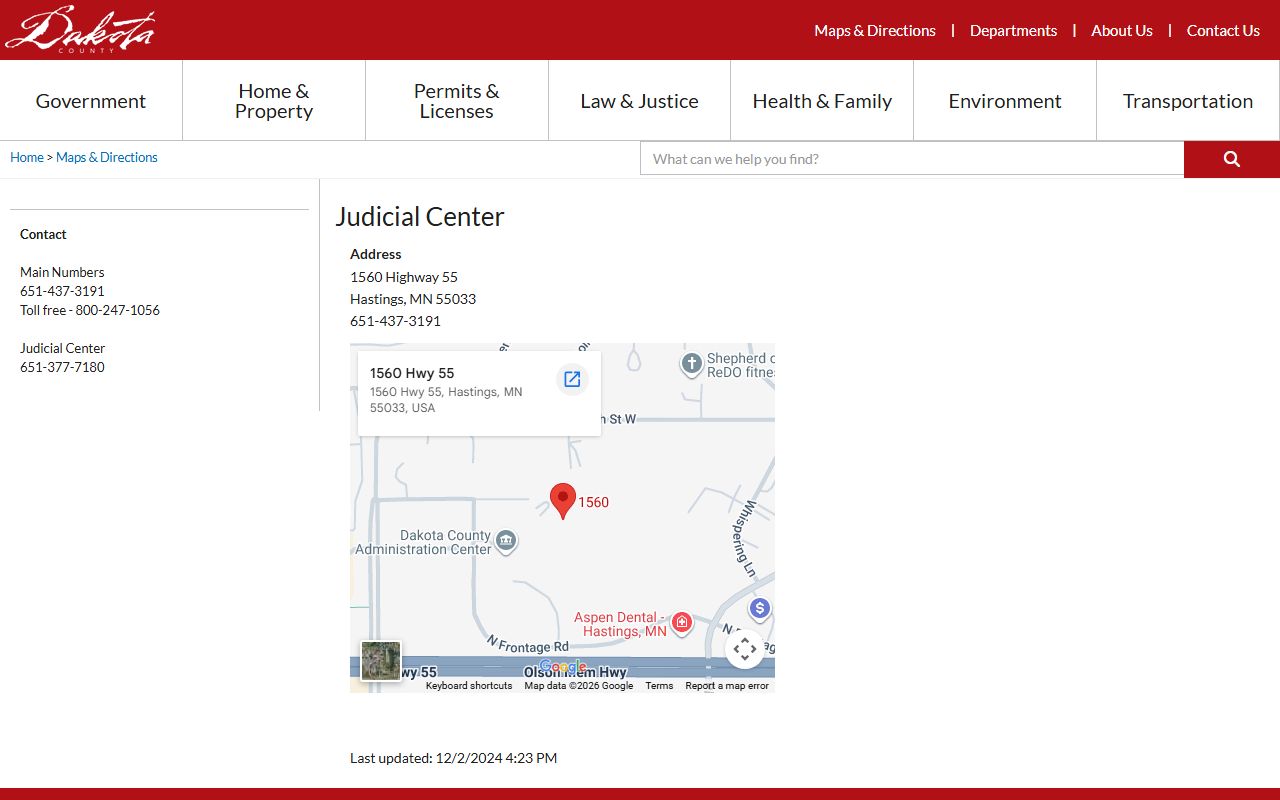The width and height of the screenshot is (1280, 800).
Task: Go to Maps & Directions in header
Action: point(875,31)
